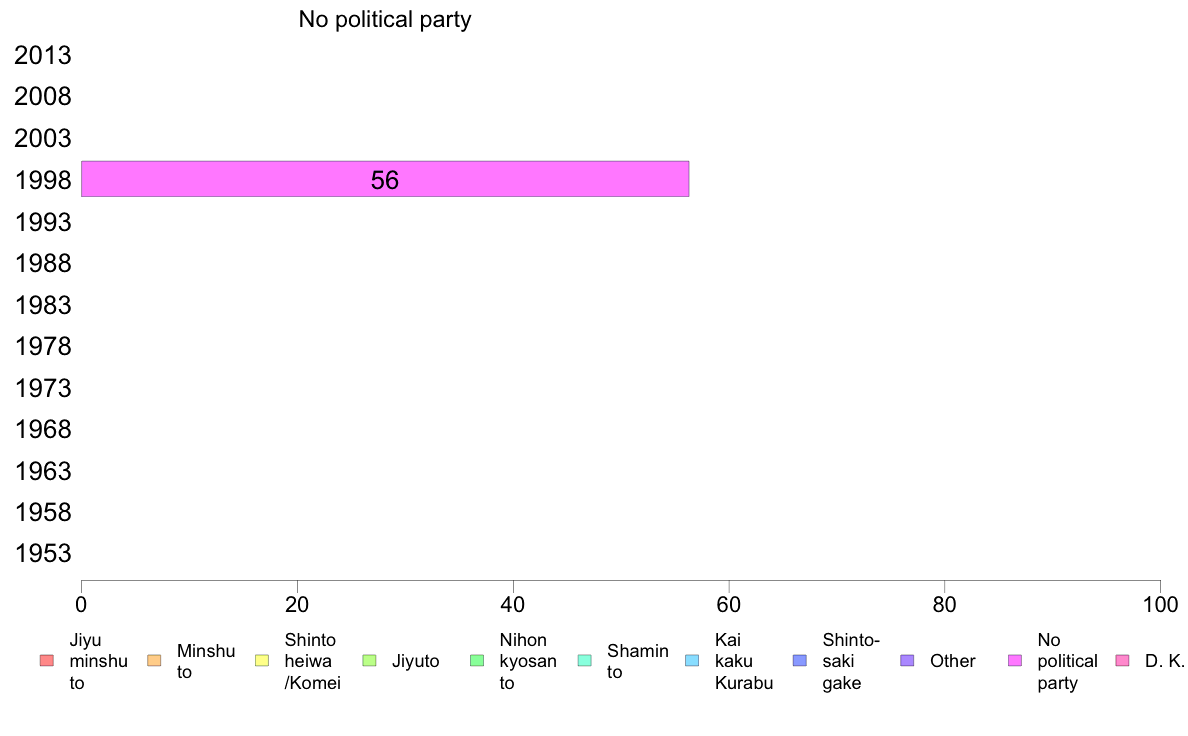Select the Minshu to orange legend swatch
This screenshot has width=1188, height=736.
pos(154,661)
